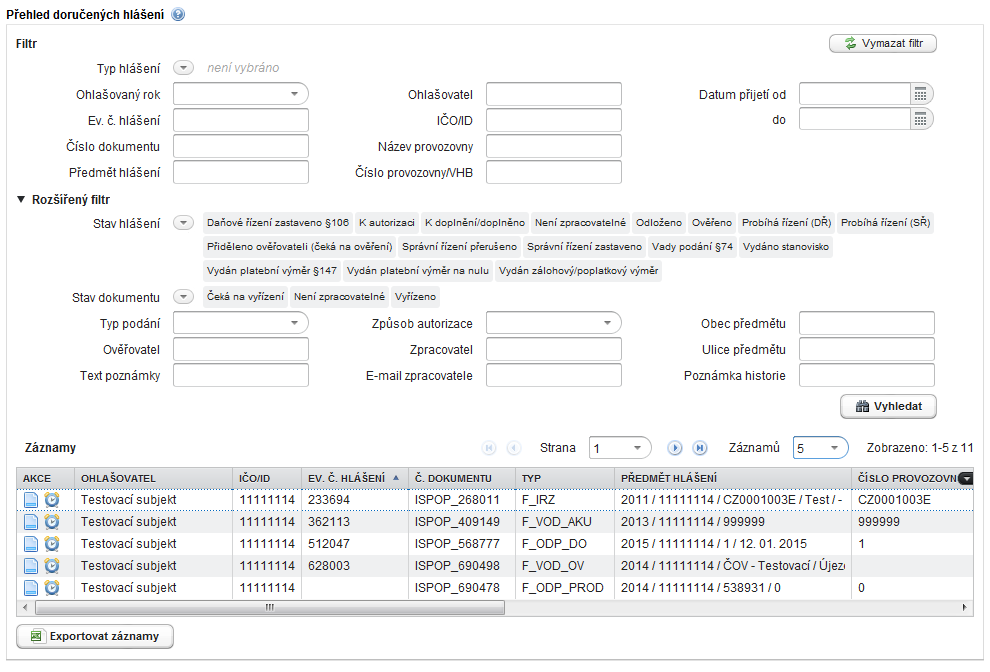
Task: Sort by TYP column header
Action: pyautogui.click(x=564, y=478)
